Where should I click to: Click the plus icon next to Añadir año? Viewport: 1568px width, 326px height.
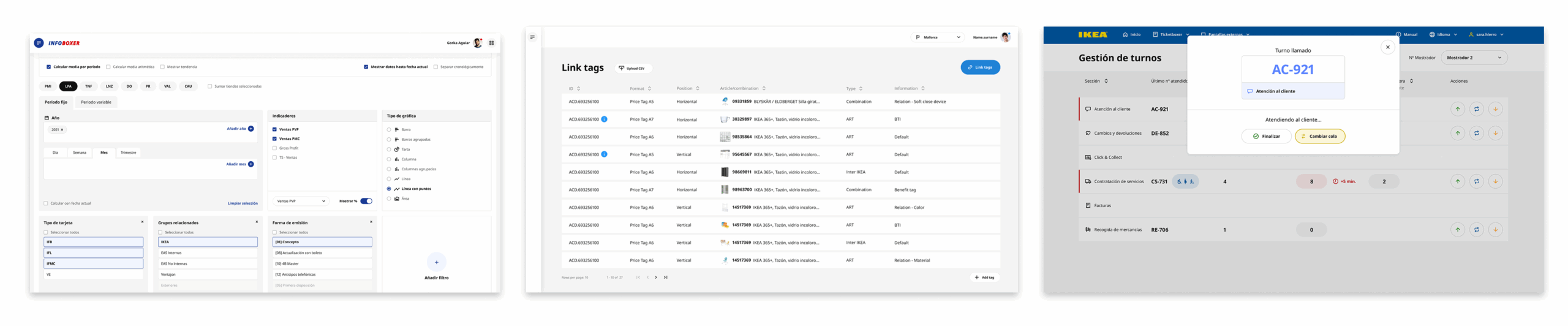(x=251, y=129)
